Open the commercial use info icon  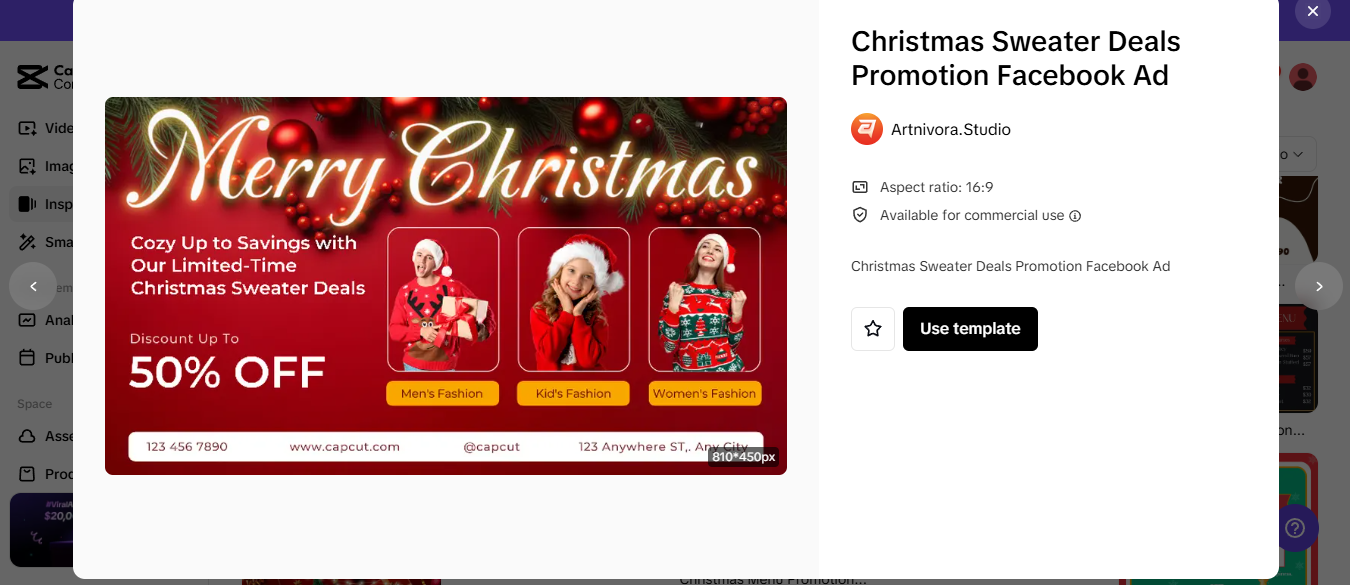(x=1075, y=216)
